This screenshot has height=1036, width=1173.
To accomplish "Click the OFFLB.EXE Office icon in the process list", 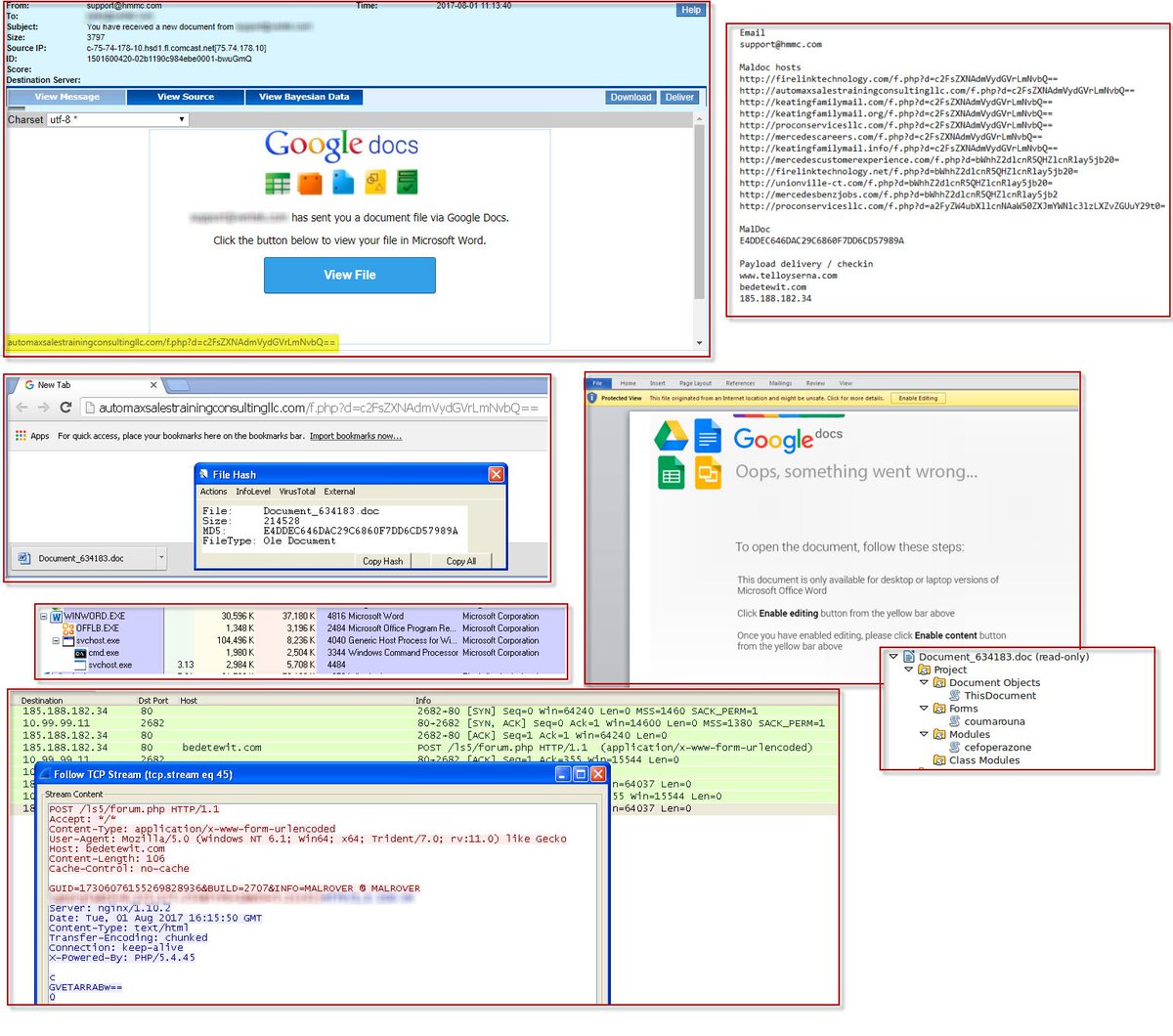I will (x=68, y=628).
